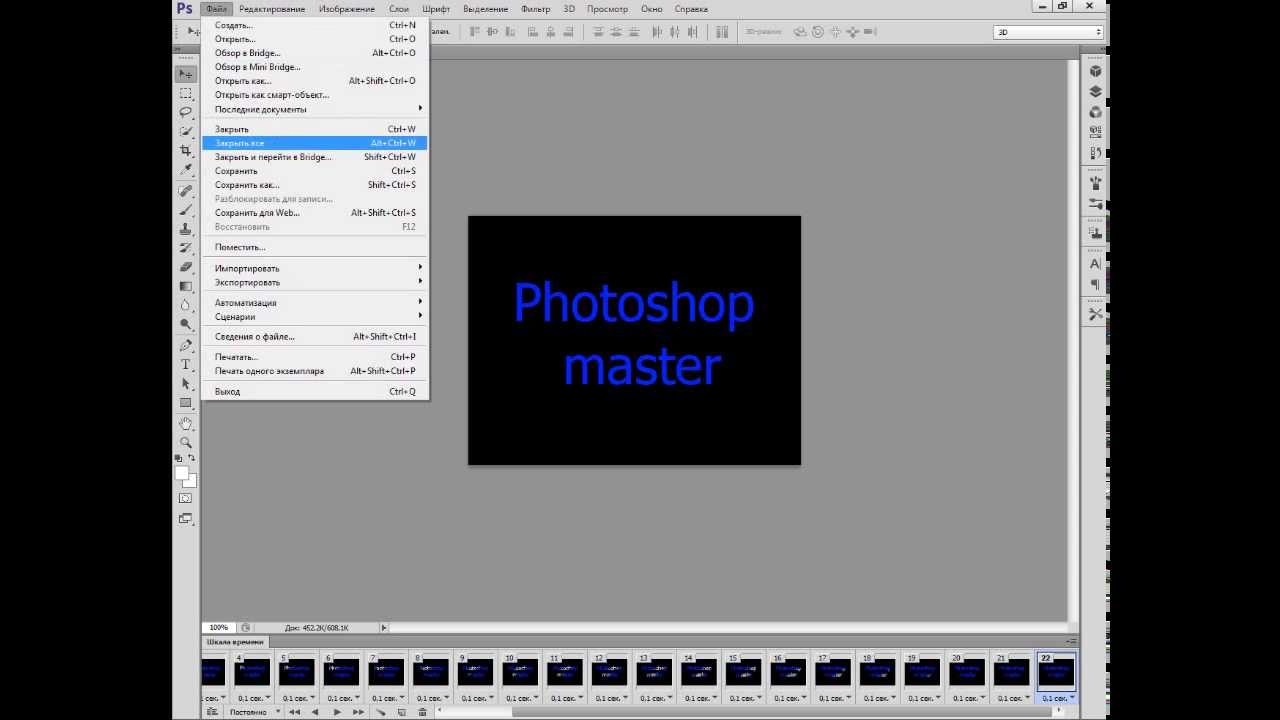Select the Quick Selection tool

coord(186,131)
